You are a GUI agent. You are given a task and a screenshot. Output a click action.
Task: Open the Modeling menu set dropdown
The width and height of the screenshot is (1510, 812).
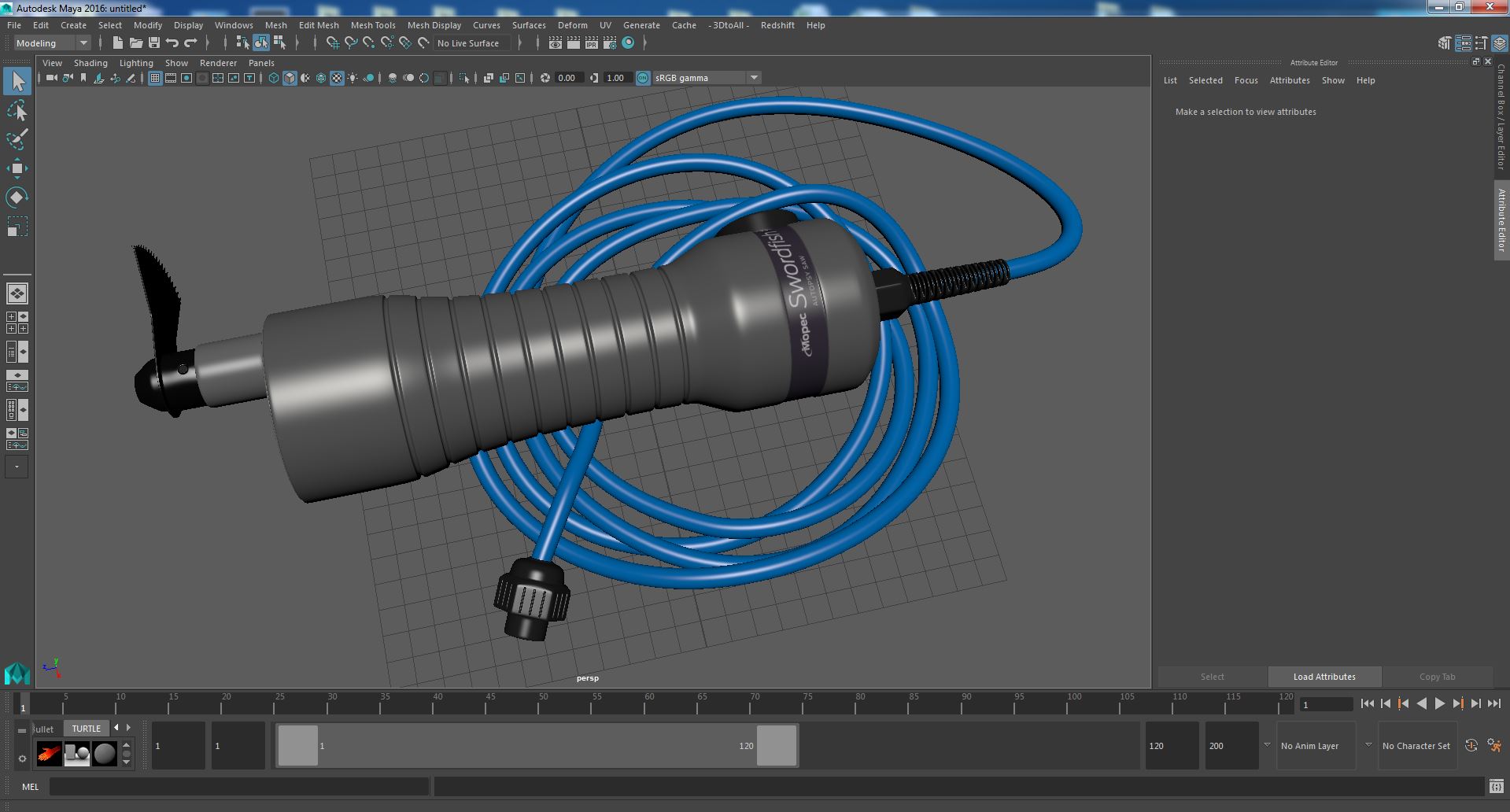[x=52, y=43]
